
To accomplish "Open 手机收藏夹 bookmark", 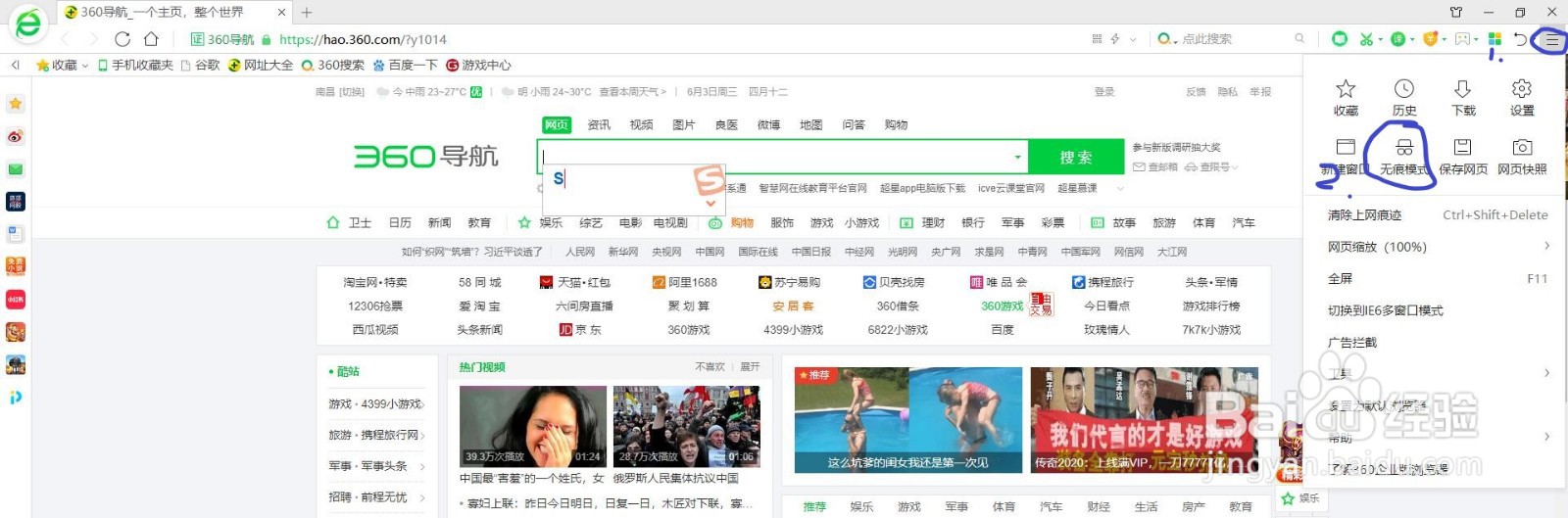I will pyautogui.click(x=135, y=66).
